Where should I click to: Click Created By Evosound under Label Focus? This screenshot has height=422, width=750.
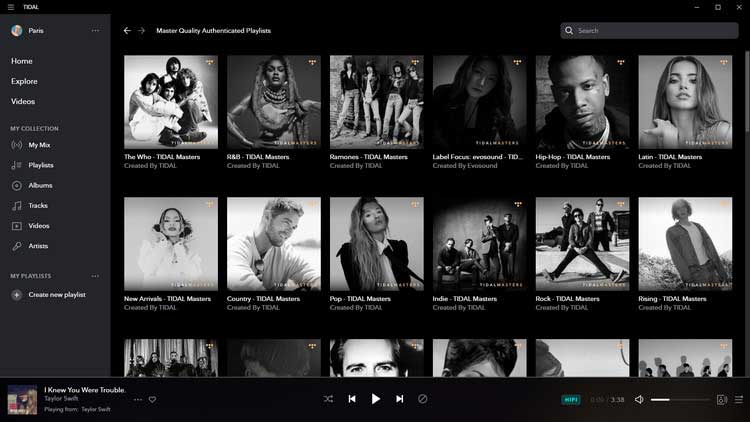465,166
